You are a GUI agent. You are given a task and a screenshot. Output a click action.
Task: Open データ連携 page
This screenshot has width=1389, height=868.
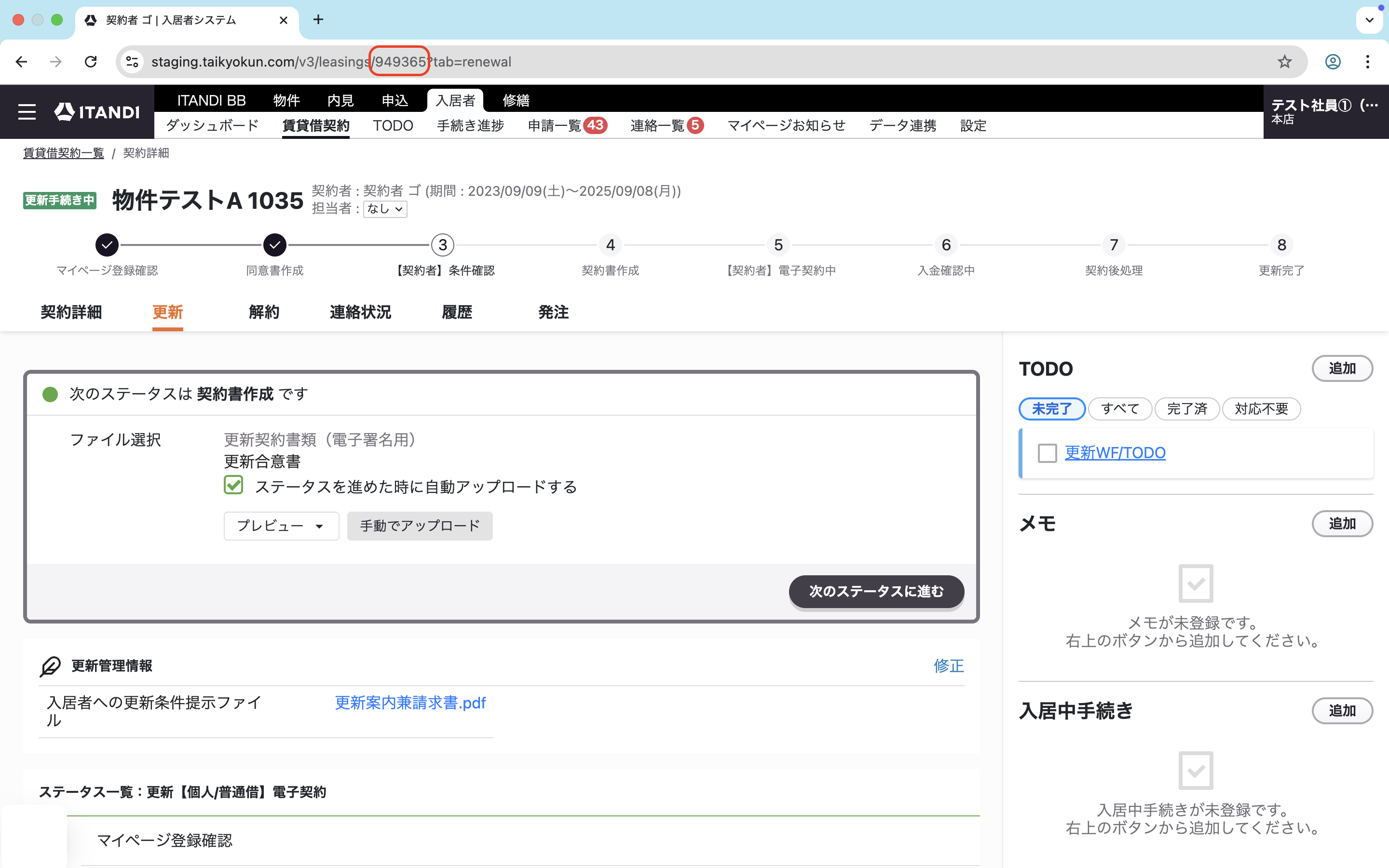pos(903,126)
